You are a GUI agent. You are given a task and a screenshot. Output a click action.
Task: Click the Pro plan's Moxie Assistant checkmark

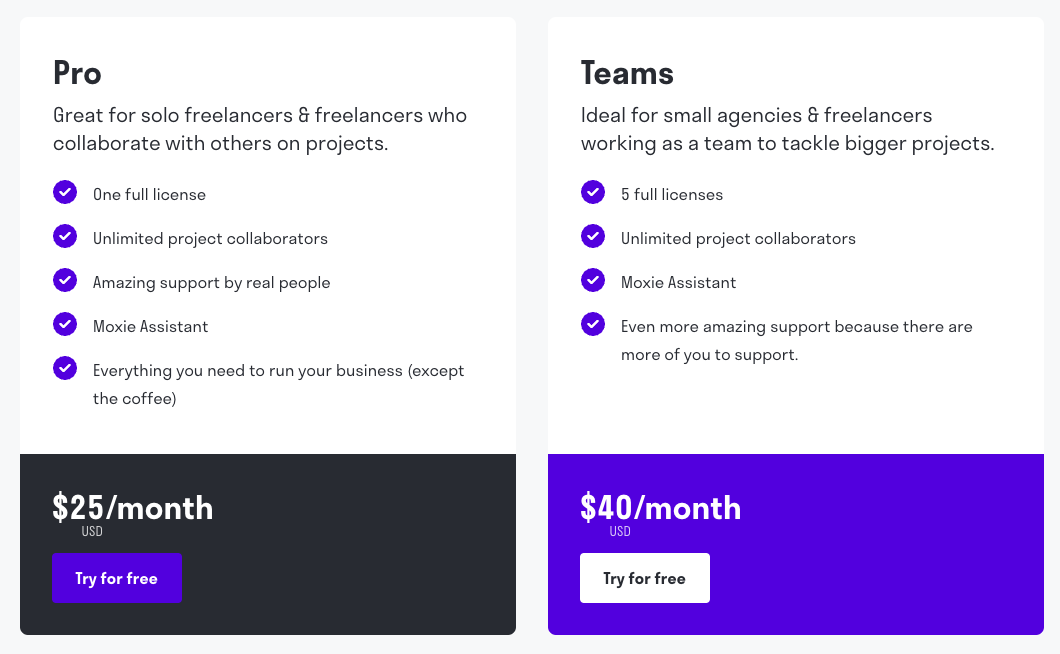pos(65,324)
